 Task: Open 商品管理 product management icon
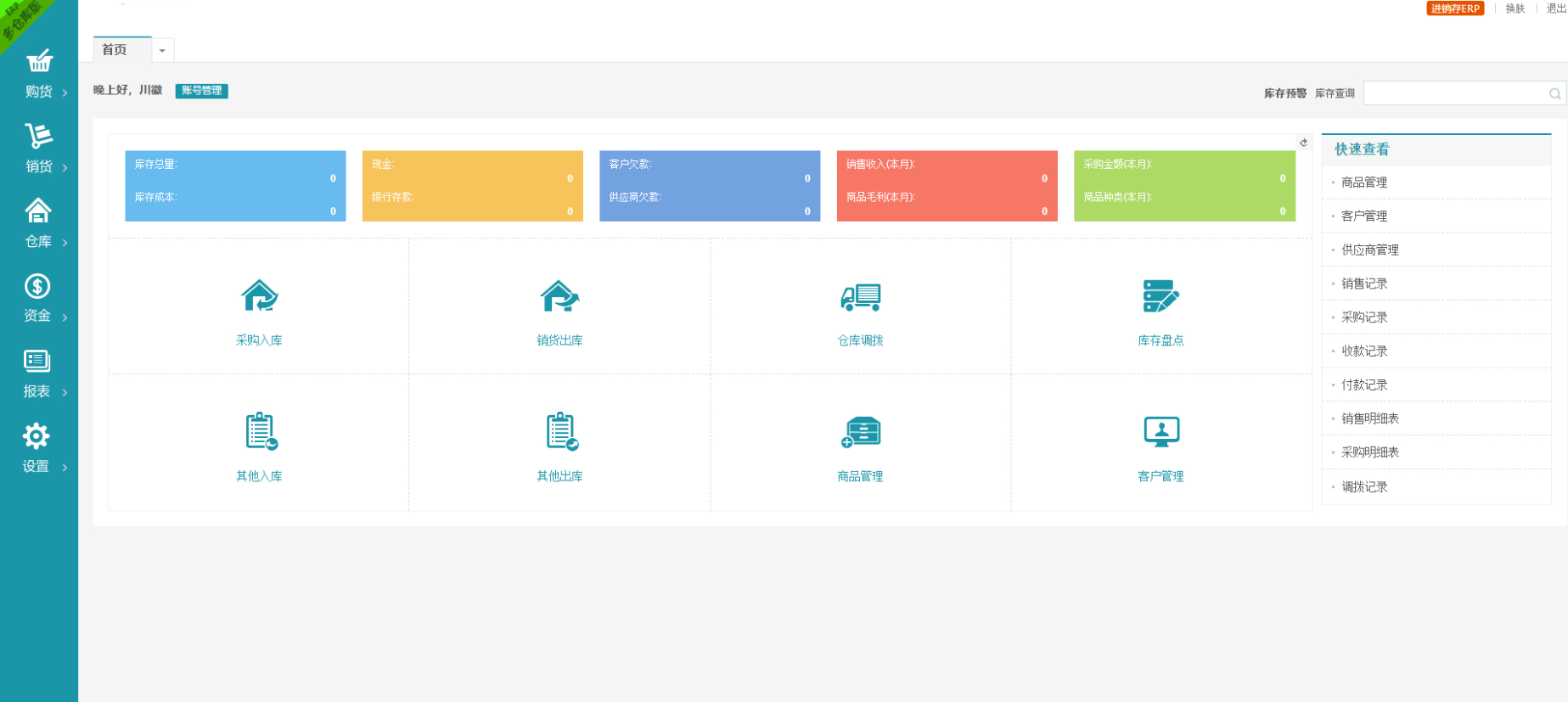(860, 432)
